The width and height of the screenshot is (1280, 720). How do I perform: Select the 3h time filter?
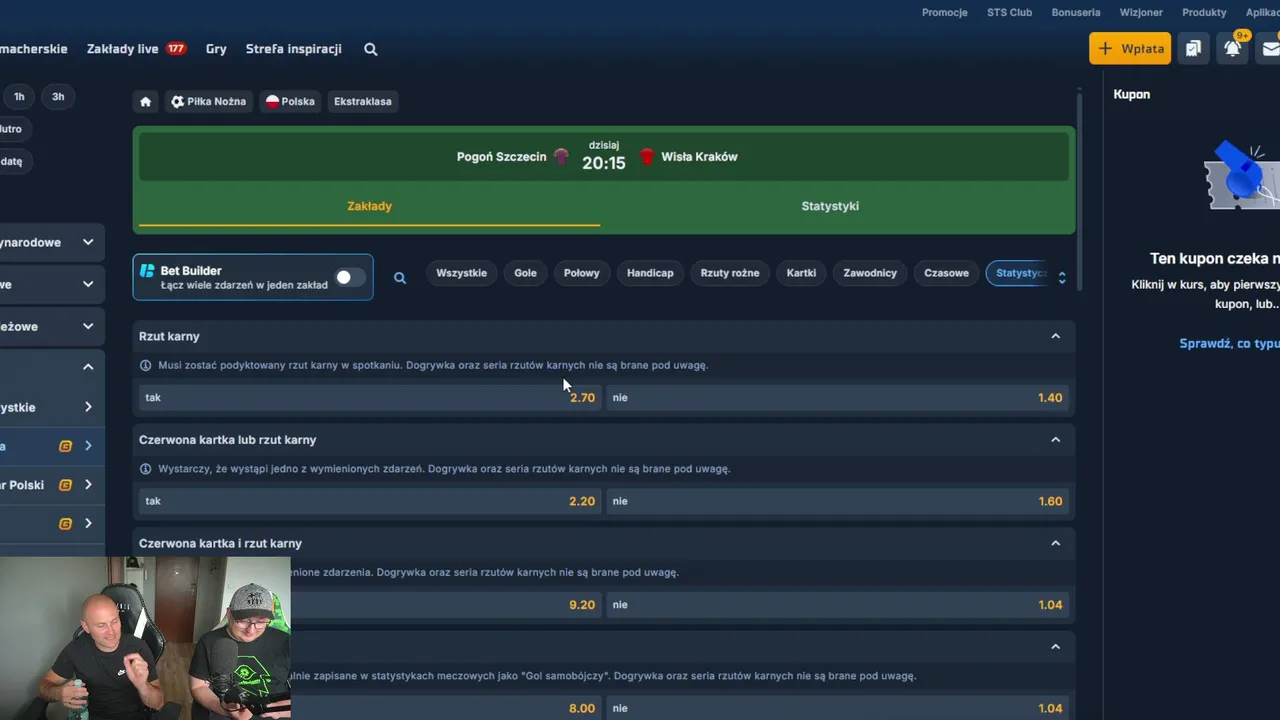click(58, 97)
